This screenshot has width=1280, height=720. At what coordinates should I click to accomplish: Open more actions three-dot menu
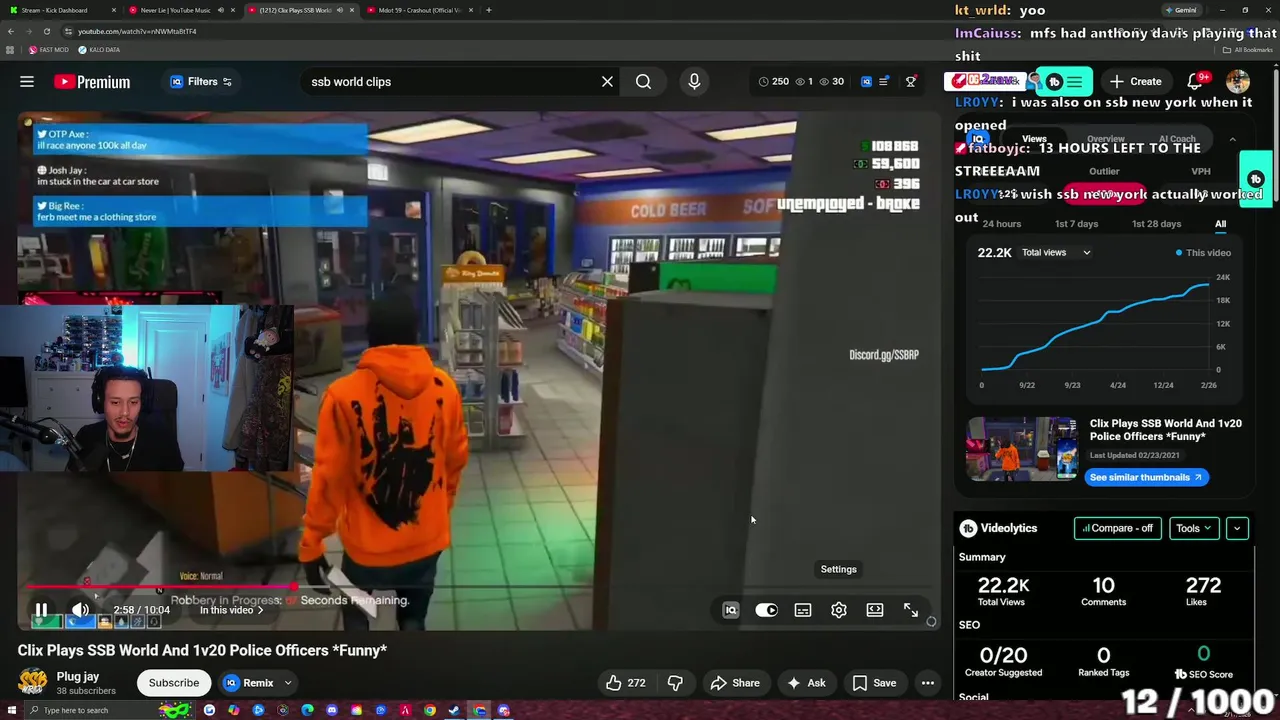point(928,683)
